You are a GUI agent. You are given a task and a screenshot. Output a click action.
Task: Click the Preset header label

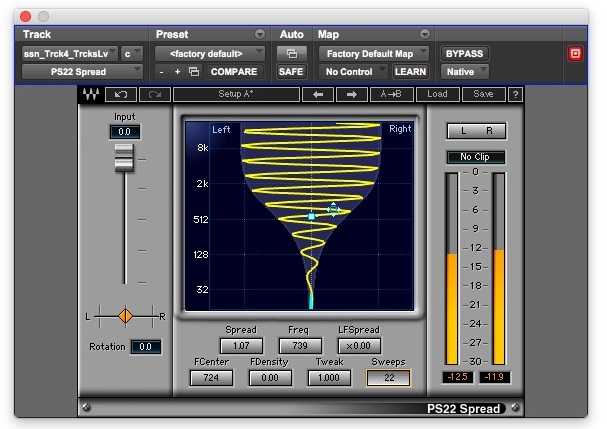coord(172,34)
